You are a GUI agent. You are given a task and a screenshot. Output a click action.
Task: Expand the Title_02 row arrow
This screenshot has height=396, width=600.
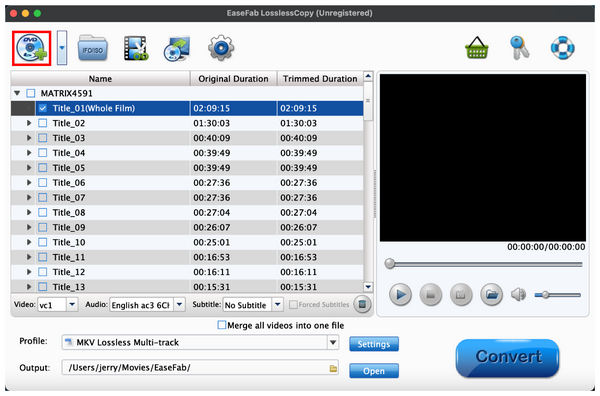29,123
